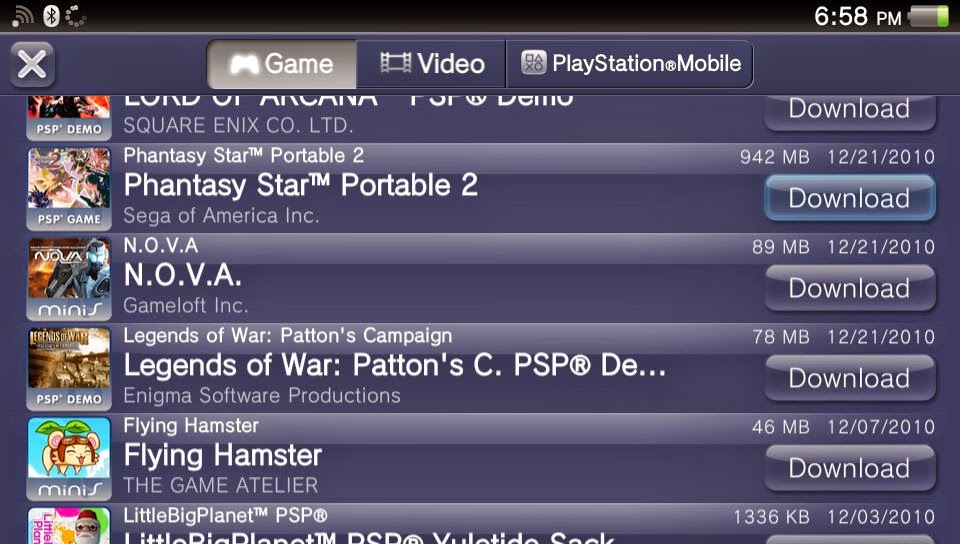960x544 pixels.
Task: Open the Flying Hamster title entry
Action: [223, 456]
